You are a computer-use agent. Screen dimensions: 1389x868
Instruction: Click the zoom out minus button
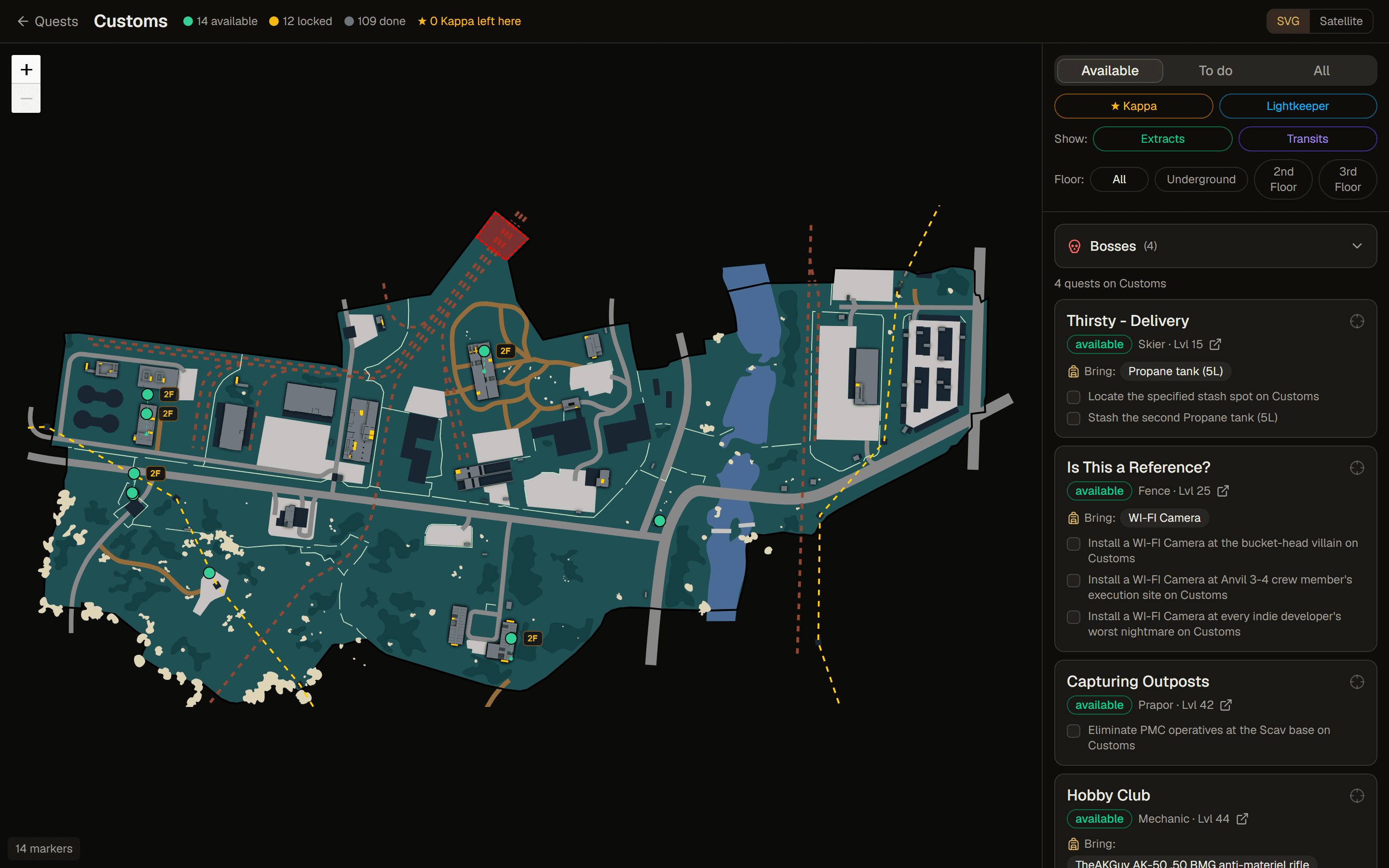click(x=26, y=99)
